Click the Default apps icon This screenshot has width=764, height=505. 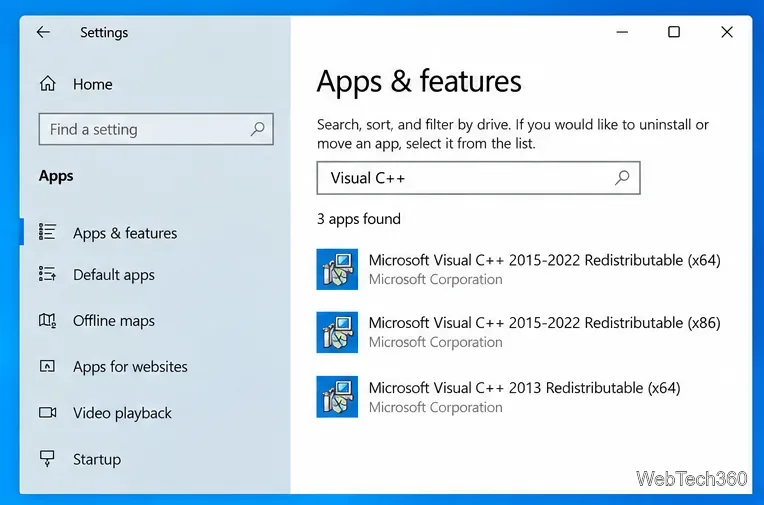[47, 274]
